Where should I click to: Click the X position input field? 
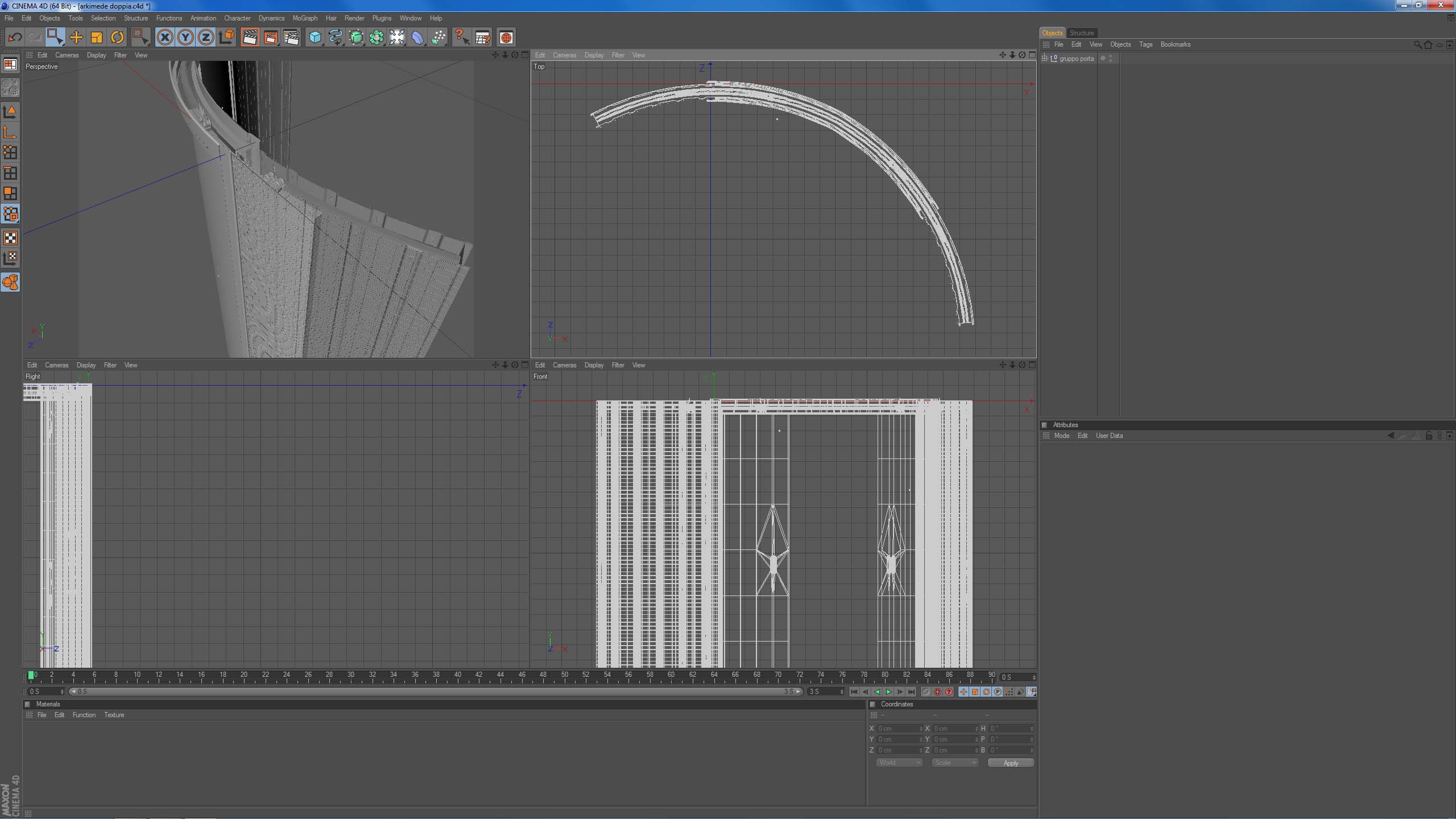pyautogui.click(x=897, y=729)
